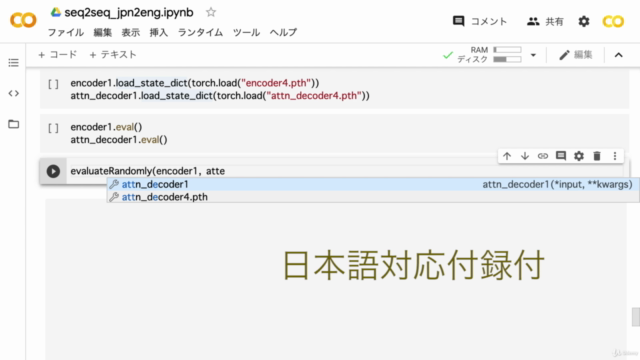Click the account avatar at top right
This screenshot has width=640, height=360.
click(x=613, y=21)
